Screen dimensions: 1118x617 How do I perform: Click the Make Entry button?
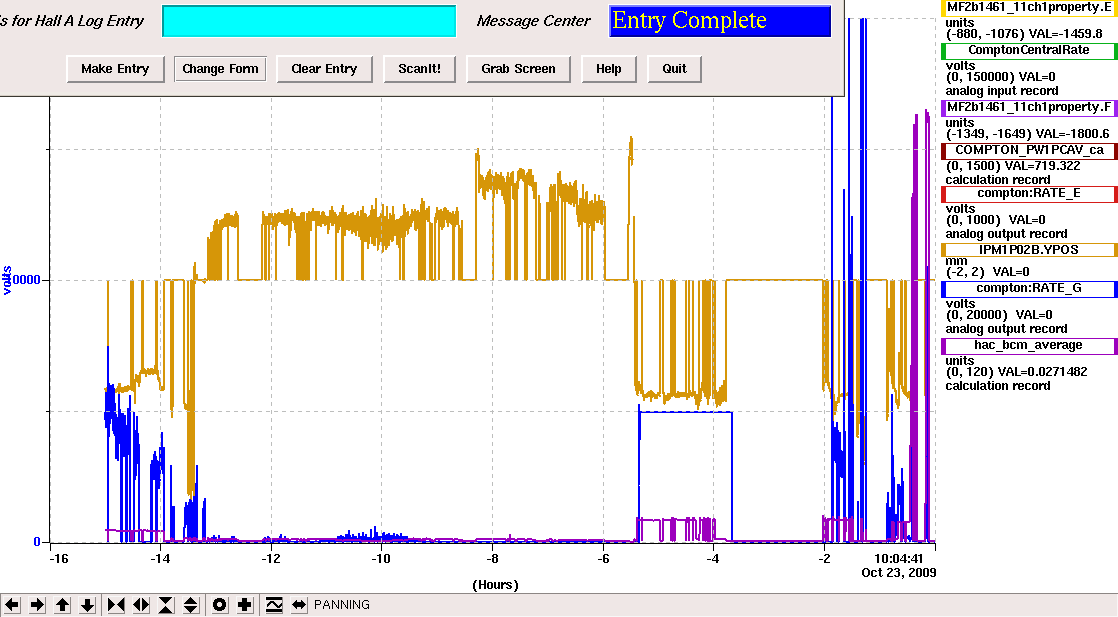point(116,69)
